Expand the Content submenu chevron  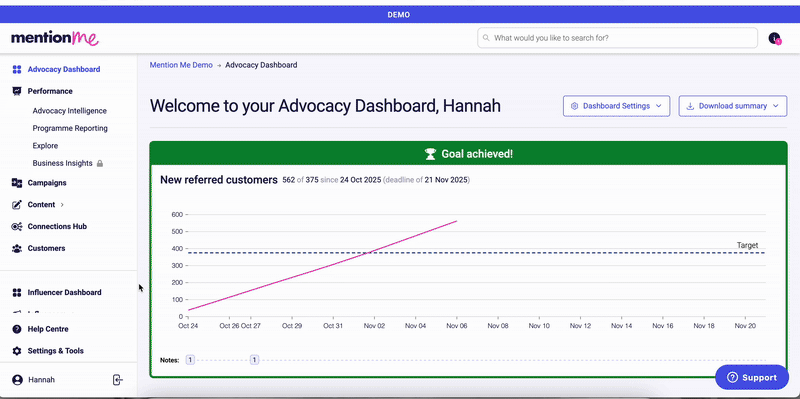tap(62, 205)
